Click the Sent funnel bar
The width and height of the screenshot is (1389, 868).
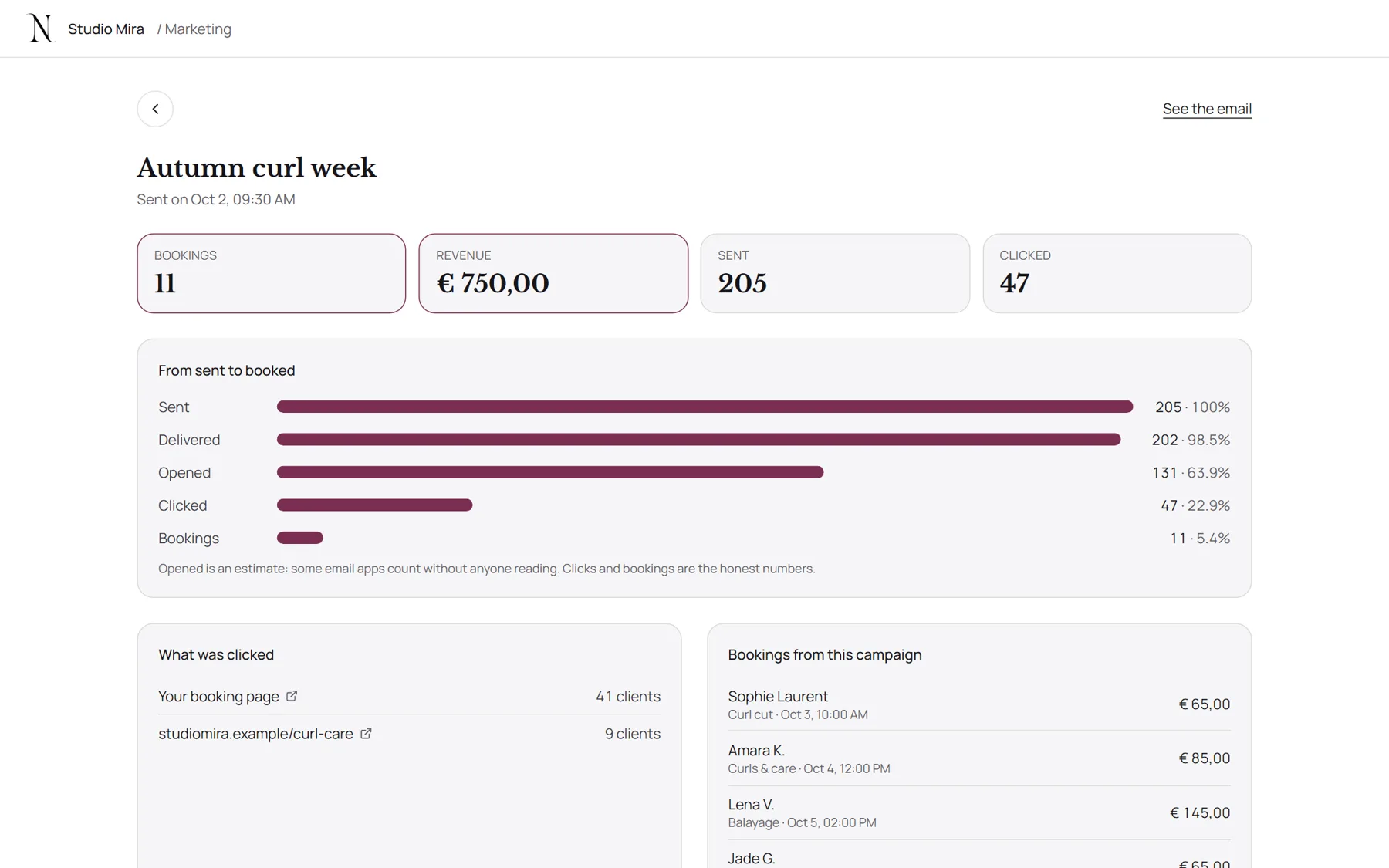[705, 407]
